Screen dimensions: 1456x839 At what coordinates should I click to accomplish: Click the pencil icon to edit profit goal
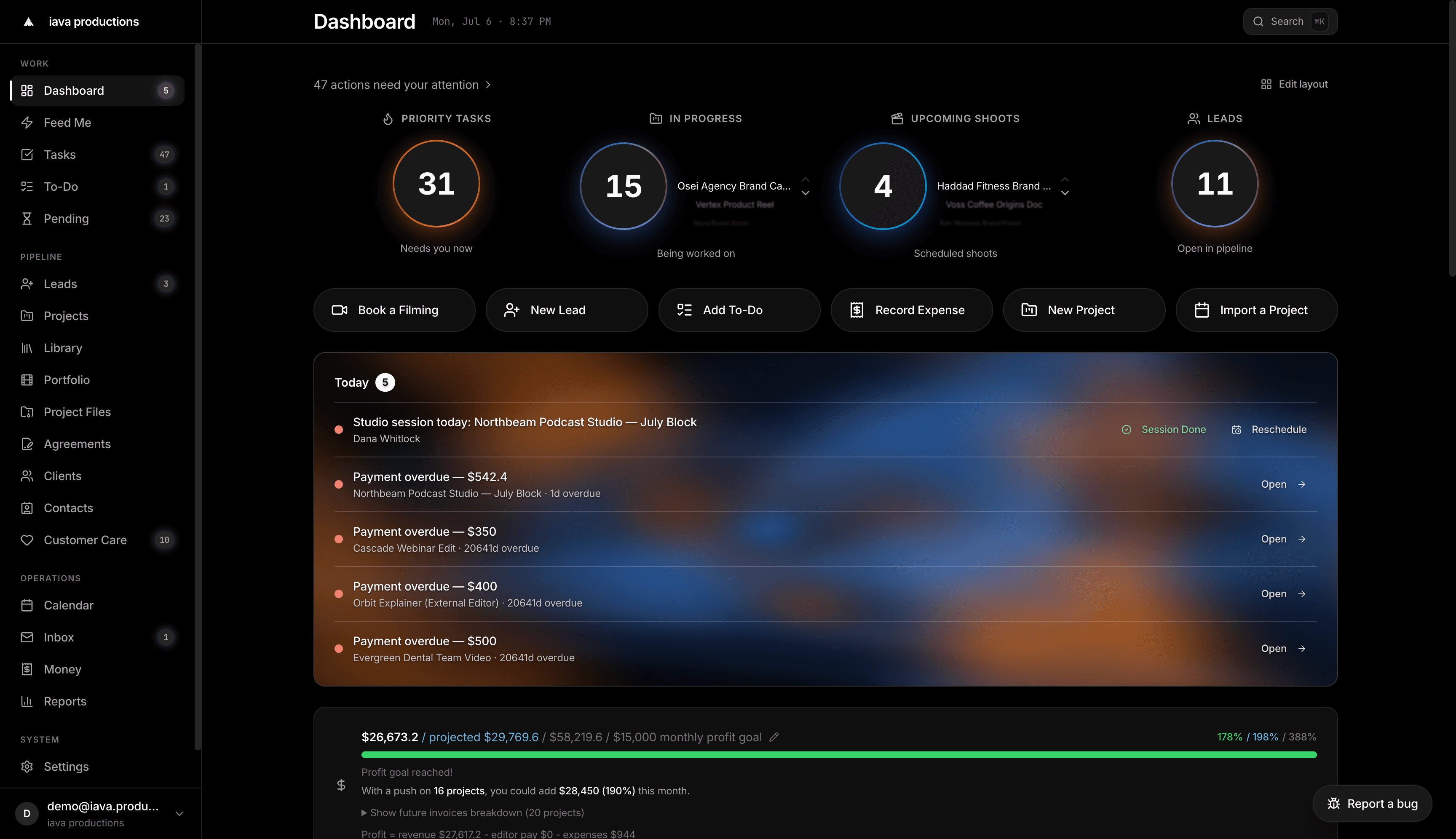774,737
